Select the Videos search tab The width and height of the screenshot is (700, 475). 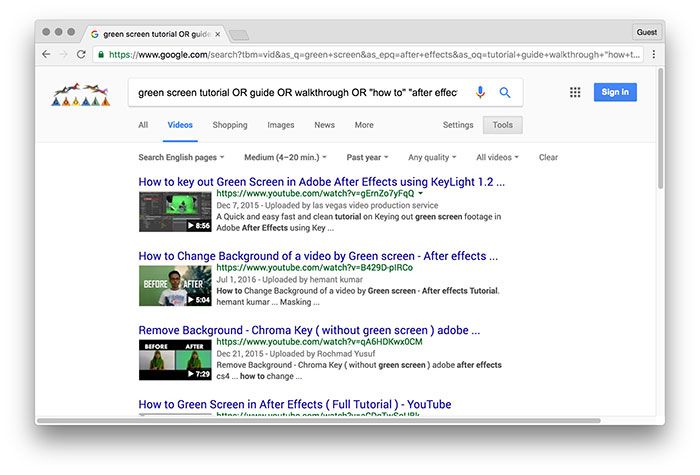tap(180, 125)
